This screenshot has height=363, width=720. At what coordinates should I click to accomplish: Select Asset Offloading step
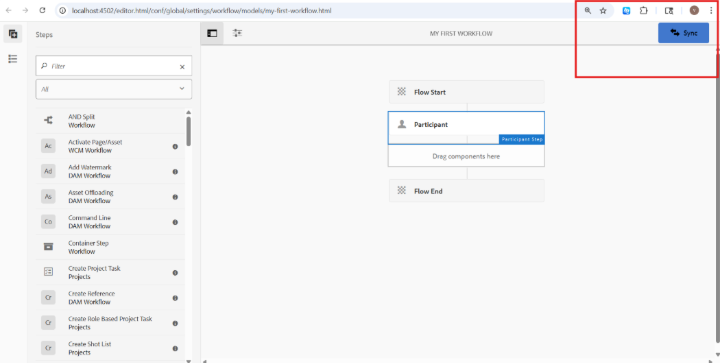coord(110,196)
